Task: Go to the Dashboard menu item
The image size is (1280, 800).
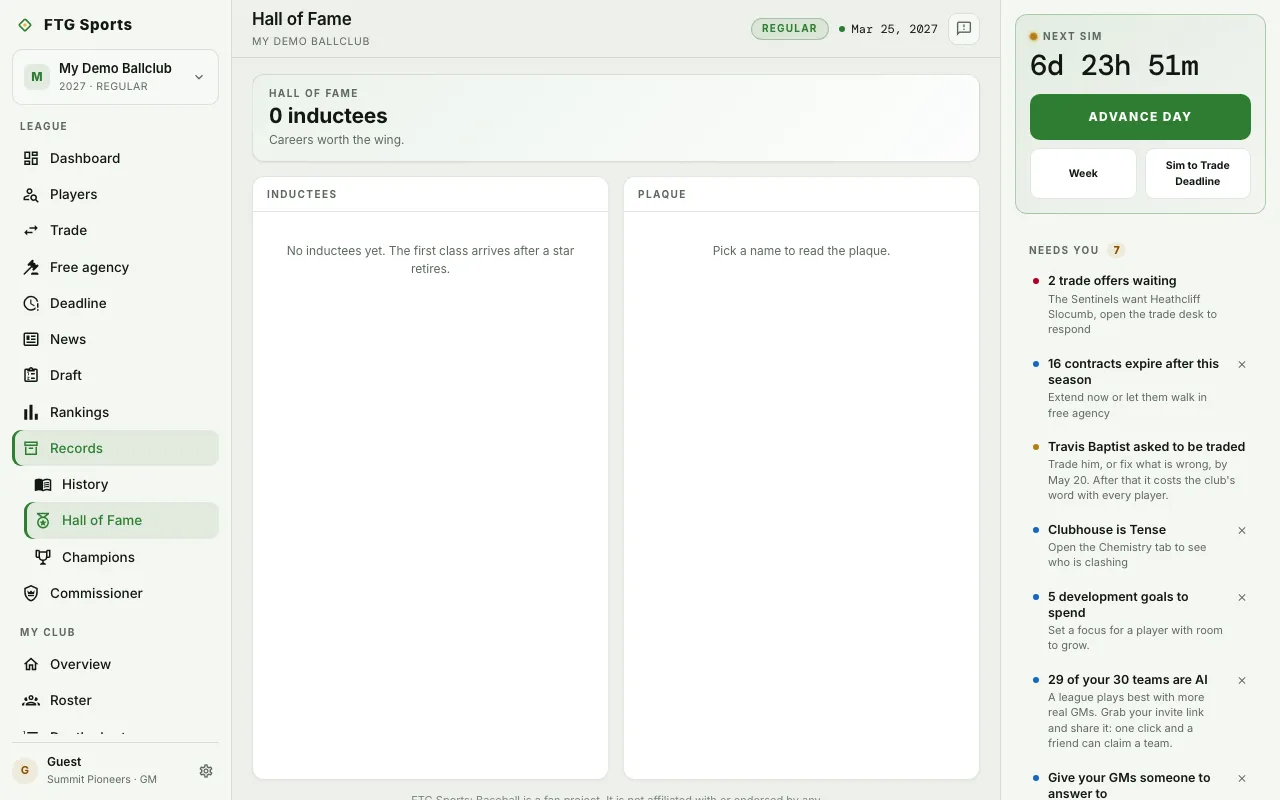Action: [115, 158]
